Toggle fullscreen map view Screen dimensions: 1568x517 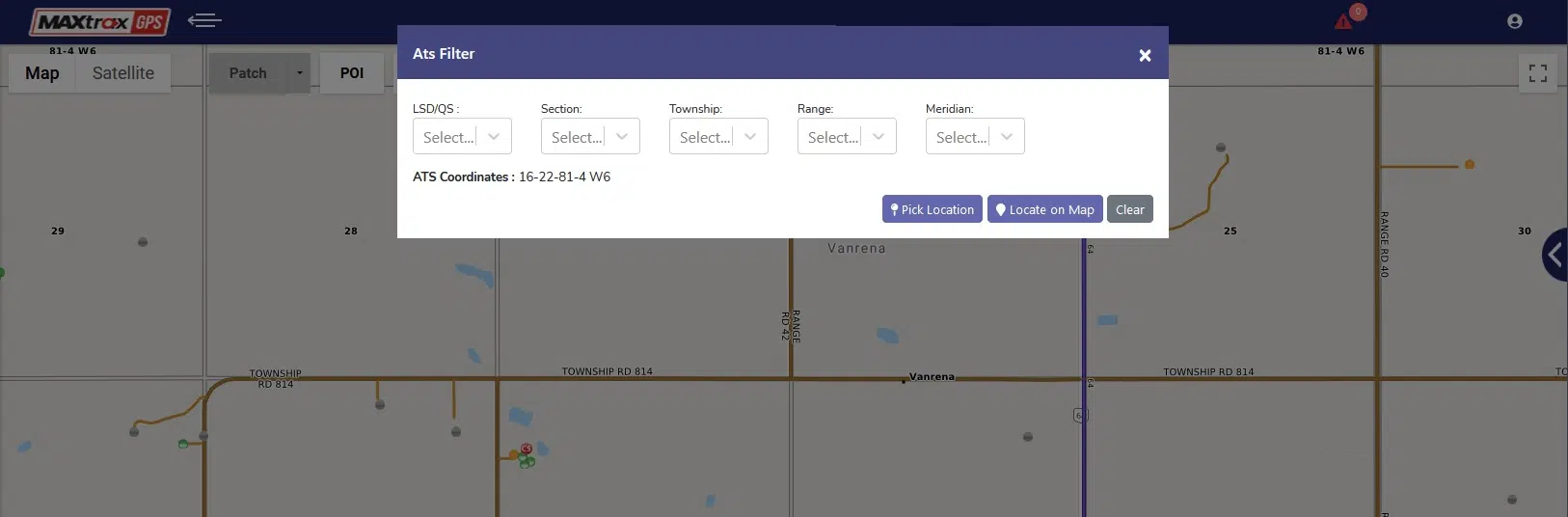pyautogui.click(x=1537, y=73)
